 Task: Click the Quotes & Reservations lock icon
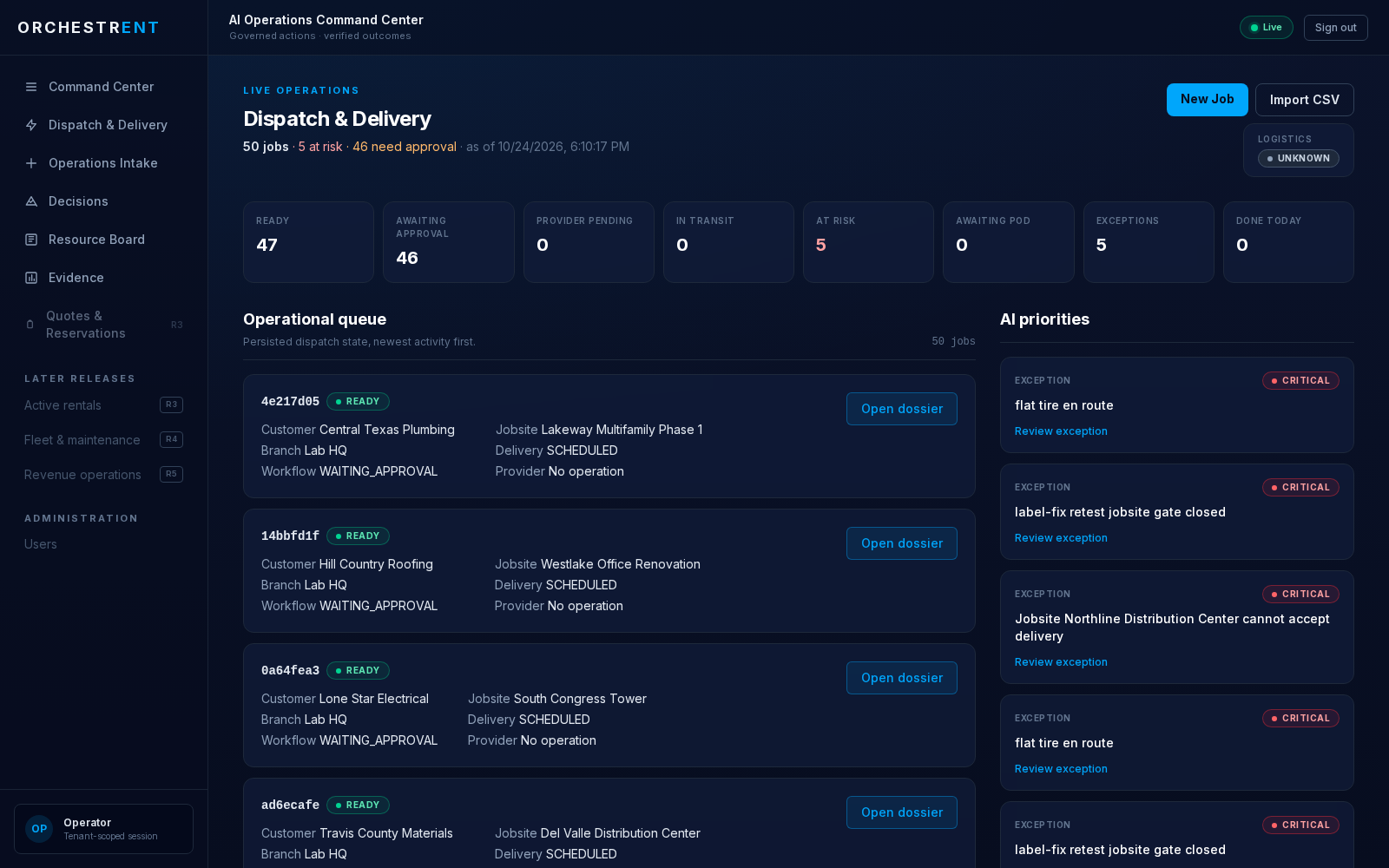(30, 325)
